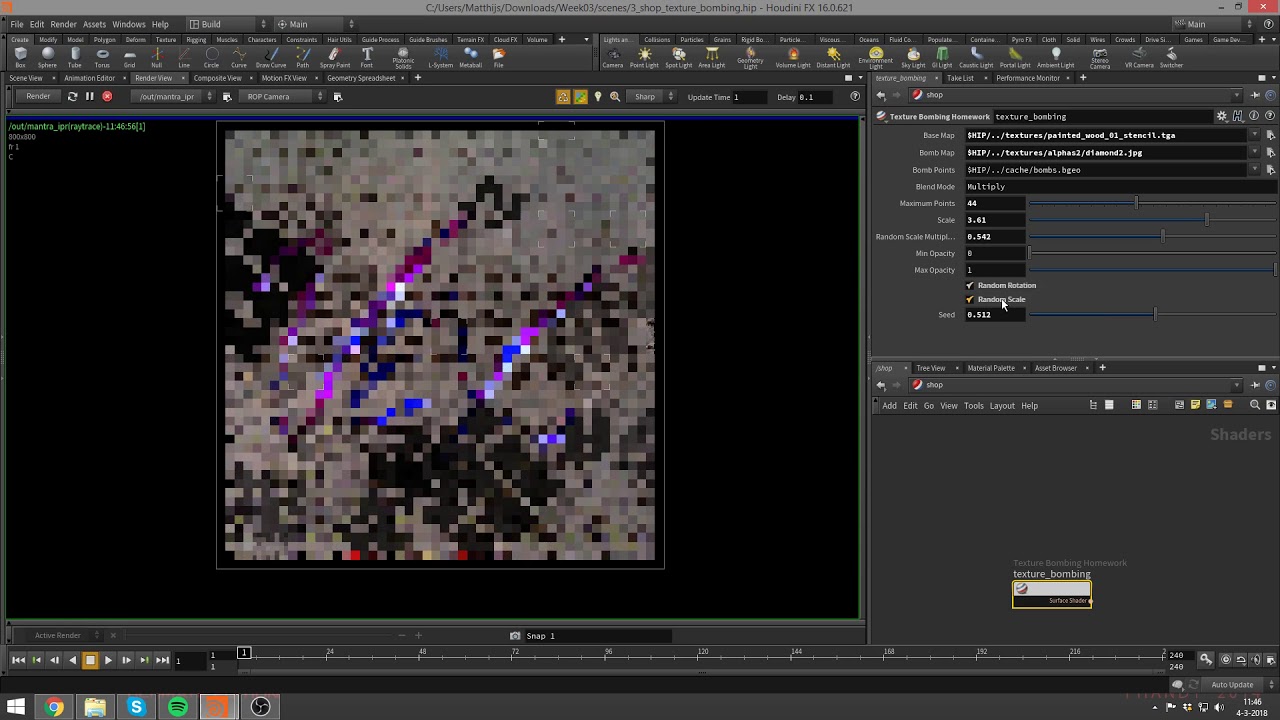This screenshot has width=1280, height=720.
Task: Expand the shop path dropdown in network pane
Action: pyautogui.click(x=1237, y=385)
